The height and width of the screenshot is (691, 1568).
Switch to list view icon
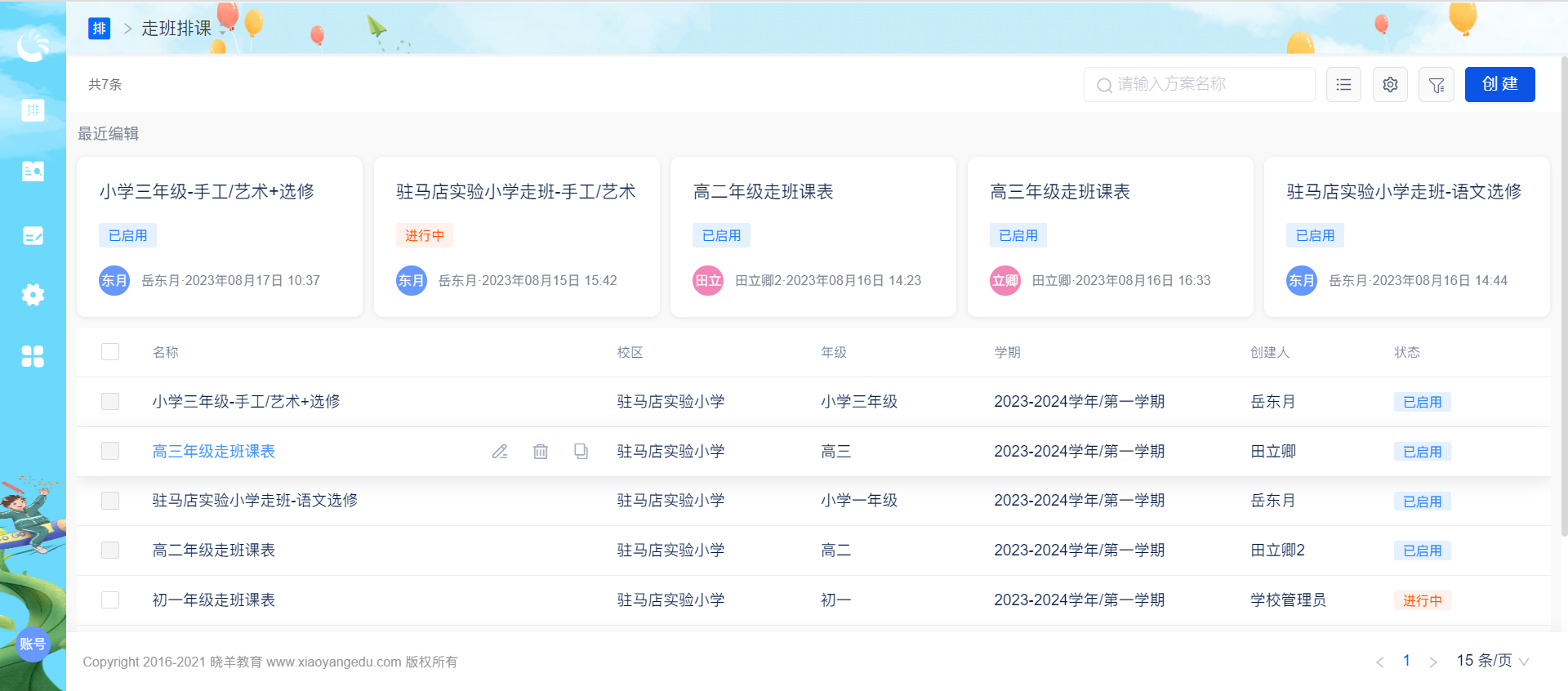point(1343,84)
